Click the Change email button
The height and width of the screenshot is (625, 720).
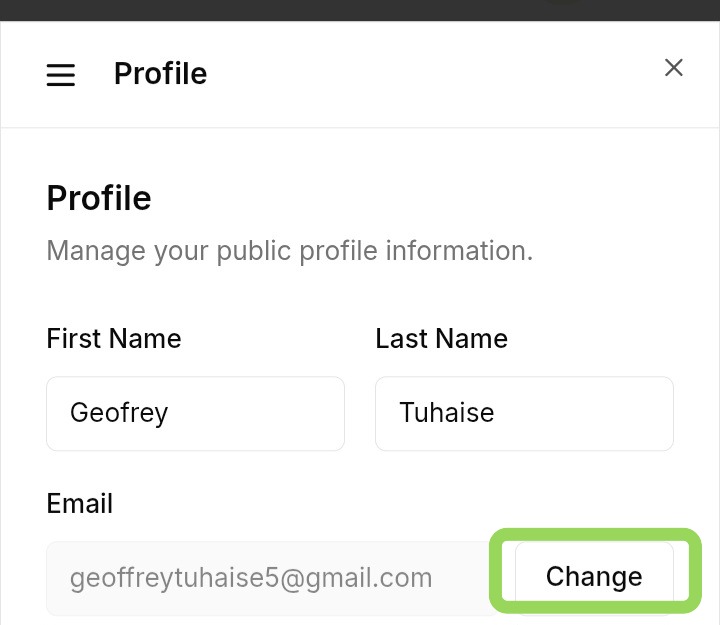click(x=594, y=576)
